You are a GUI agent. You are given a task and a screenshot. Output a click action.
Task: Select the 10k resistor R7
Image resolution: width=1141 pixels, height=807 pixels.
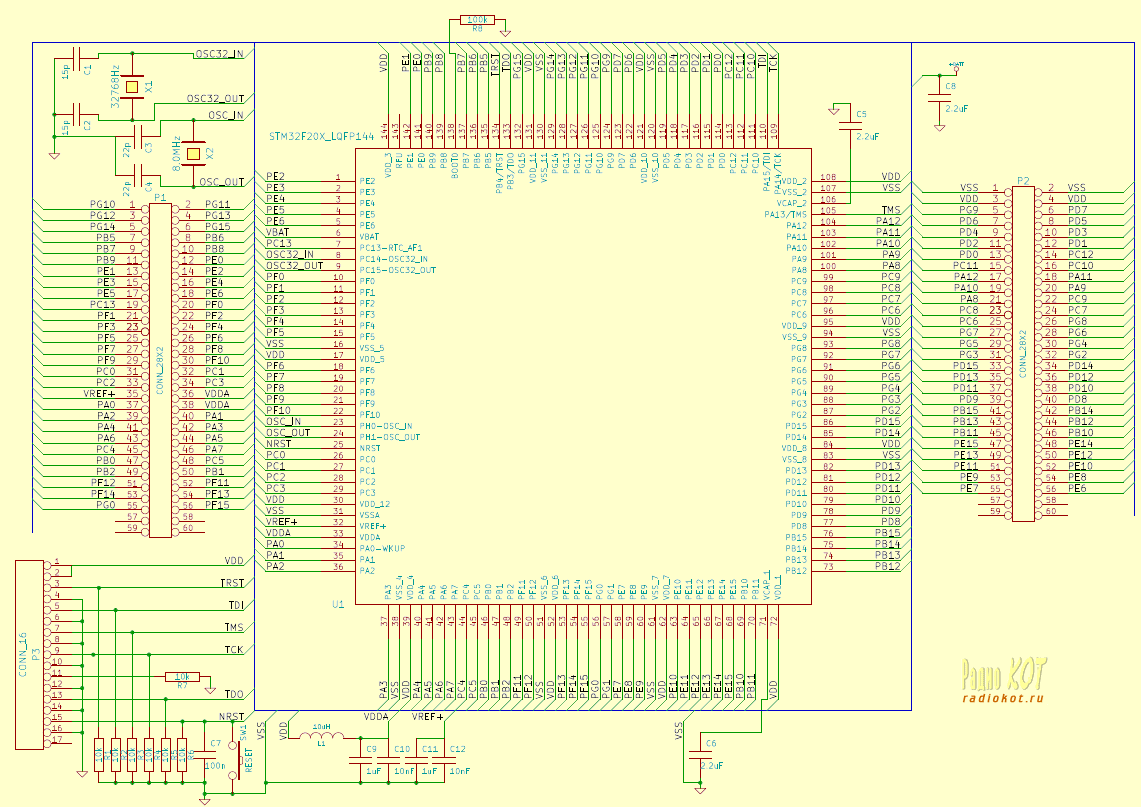tap(182, 677)
